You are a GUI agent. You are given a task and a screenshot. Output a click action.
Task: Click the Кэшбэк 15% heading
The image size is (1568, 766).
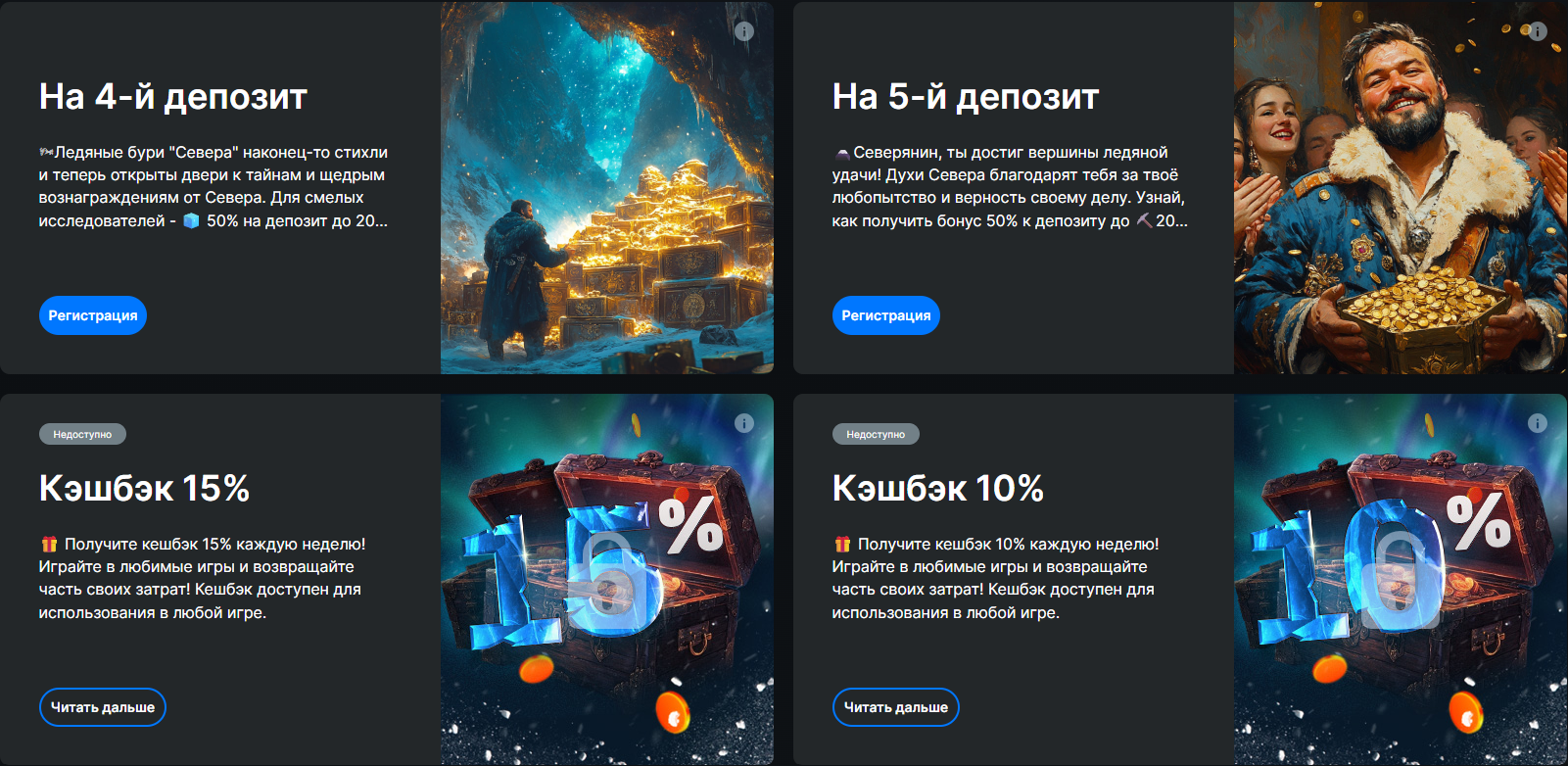click(145, 488)
